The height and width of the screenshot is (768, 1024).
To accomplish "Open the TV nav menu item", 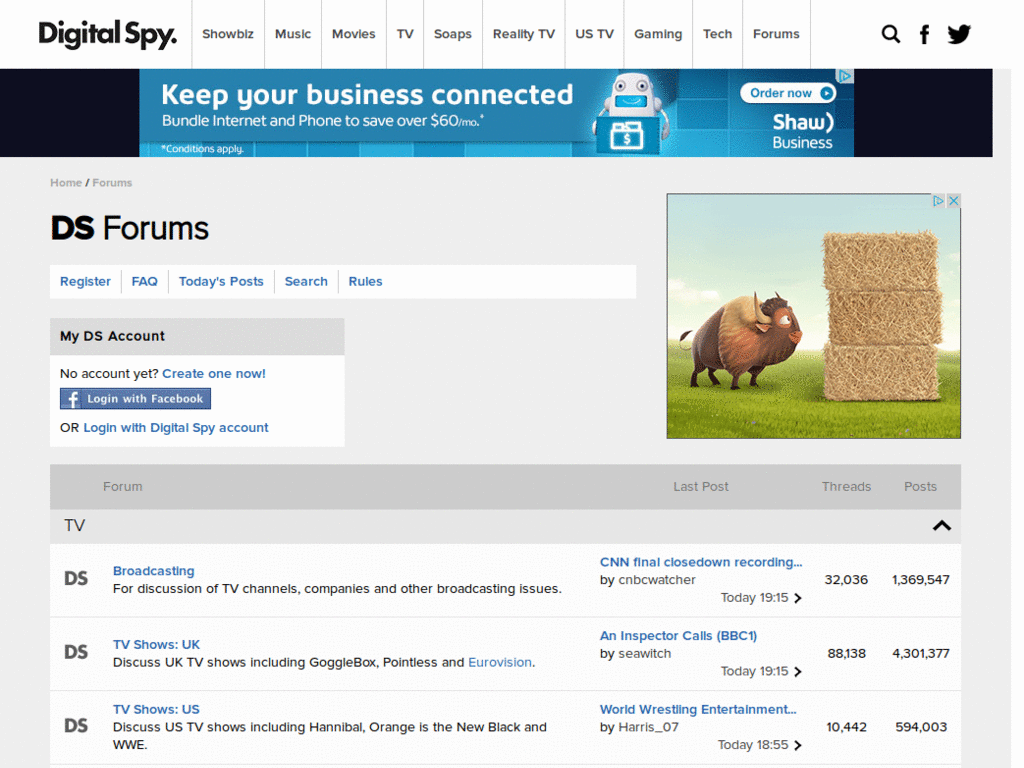I will 405,34.
